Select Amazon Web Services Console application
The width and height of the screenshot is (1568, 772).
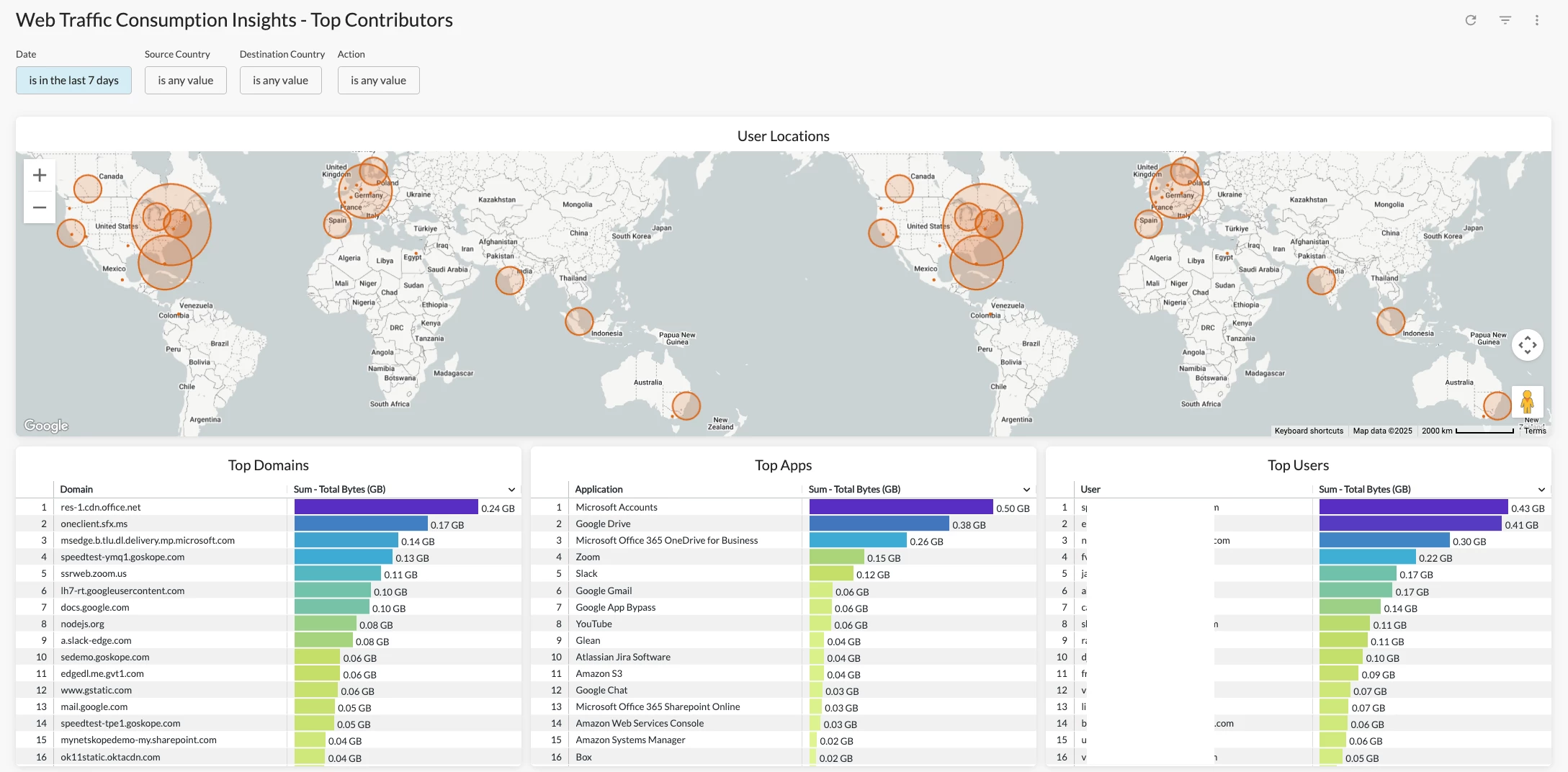tap(640, 723)
